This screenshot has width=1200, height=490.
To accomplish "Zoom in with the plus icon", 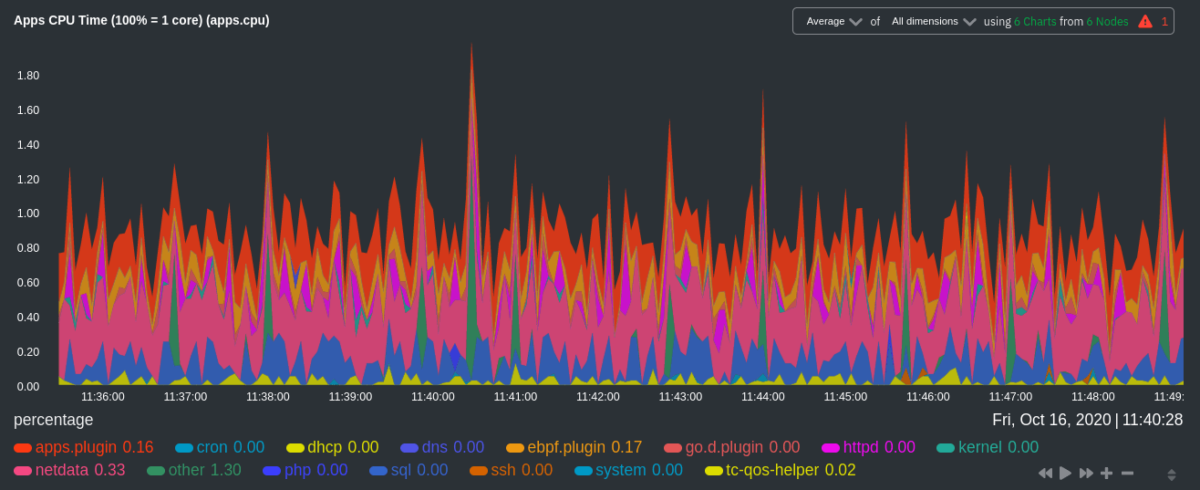I will pos(1107,473).
